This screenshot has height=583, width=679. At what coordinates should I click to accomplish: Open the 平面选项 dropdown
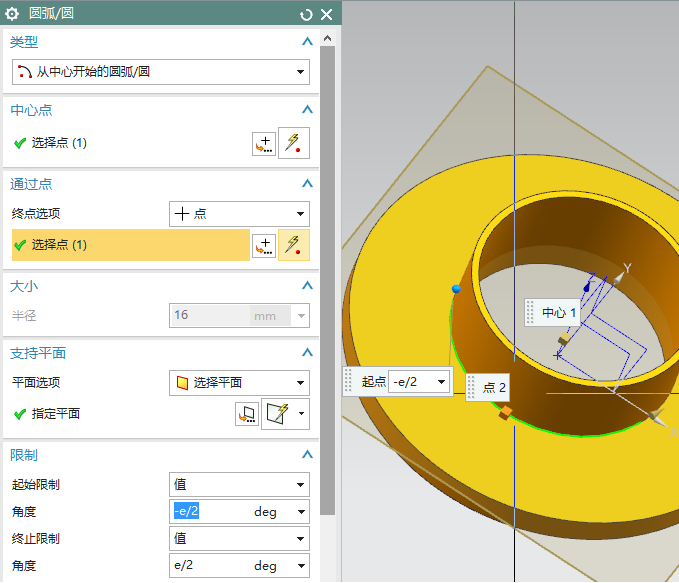coord(239,382)
